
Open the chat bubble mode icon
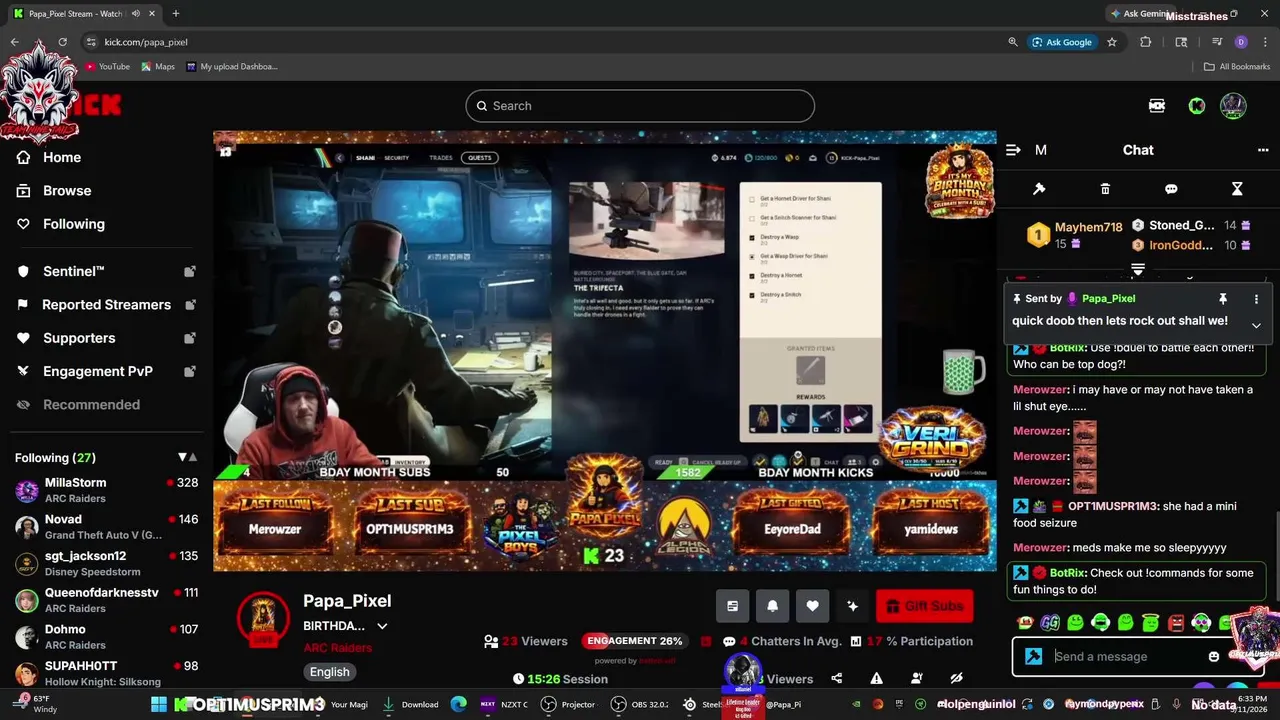click(x=1171, y=189)
